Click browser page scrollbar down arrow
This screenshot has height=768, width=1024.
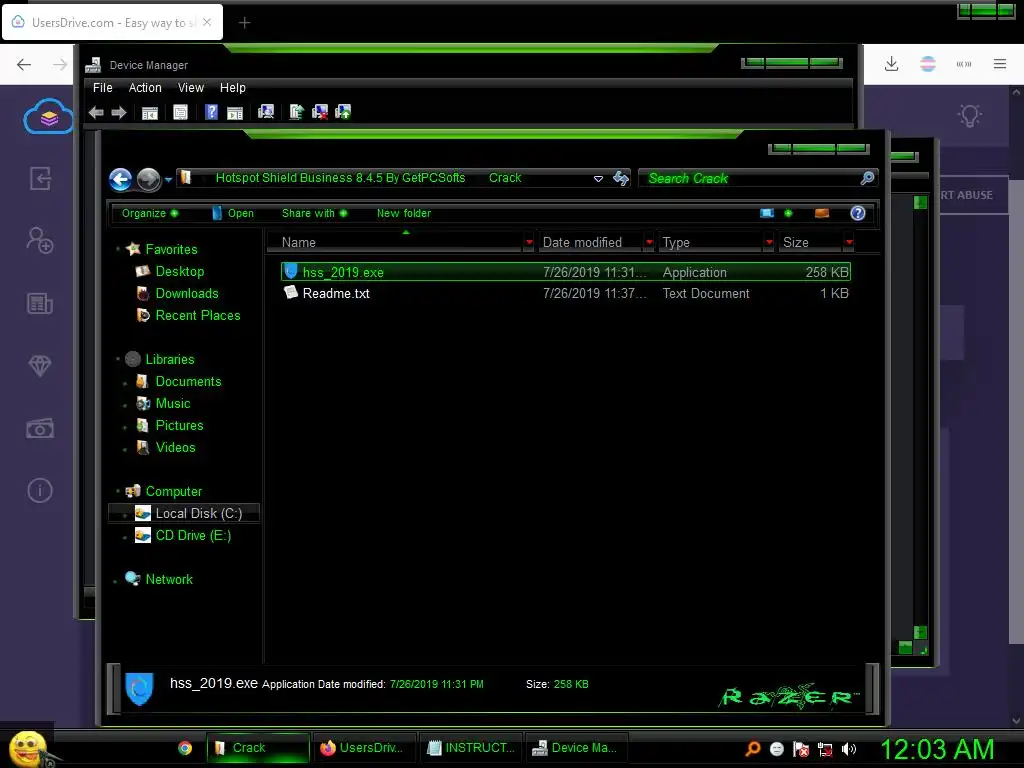click(x=1016, y=720)
